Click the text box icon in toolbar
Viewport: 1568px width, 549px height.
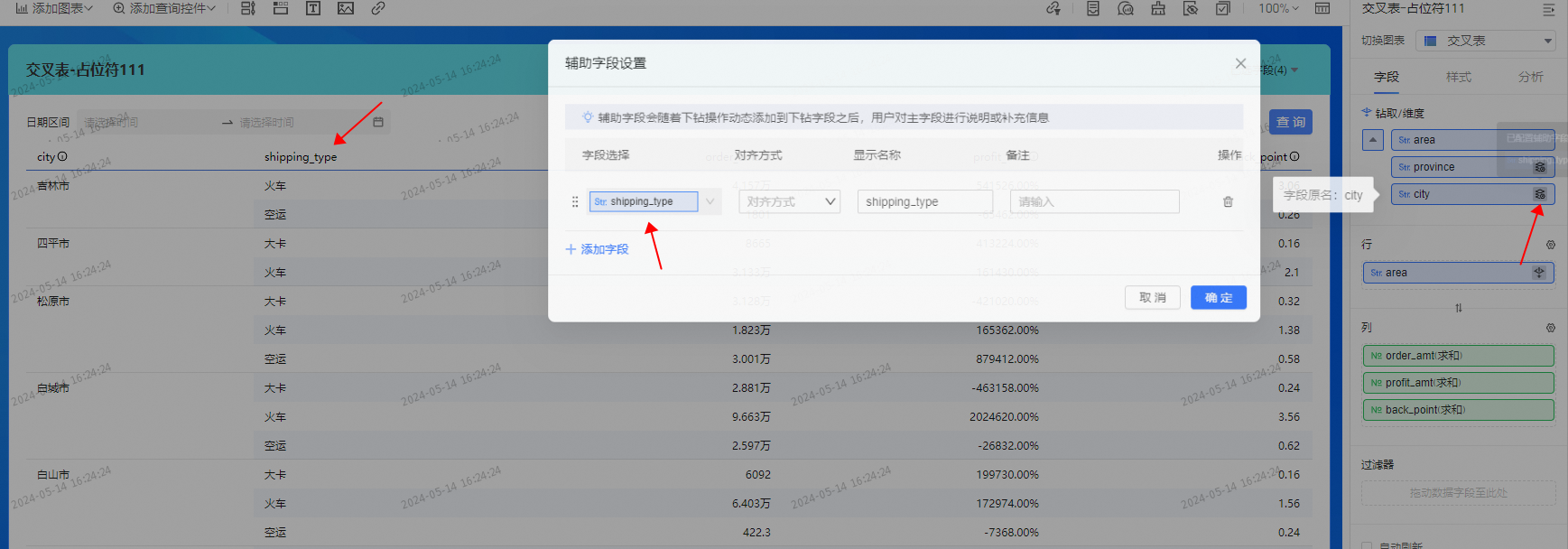coord(313,8)
